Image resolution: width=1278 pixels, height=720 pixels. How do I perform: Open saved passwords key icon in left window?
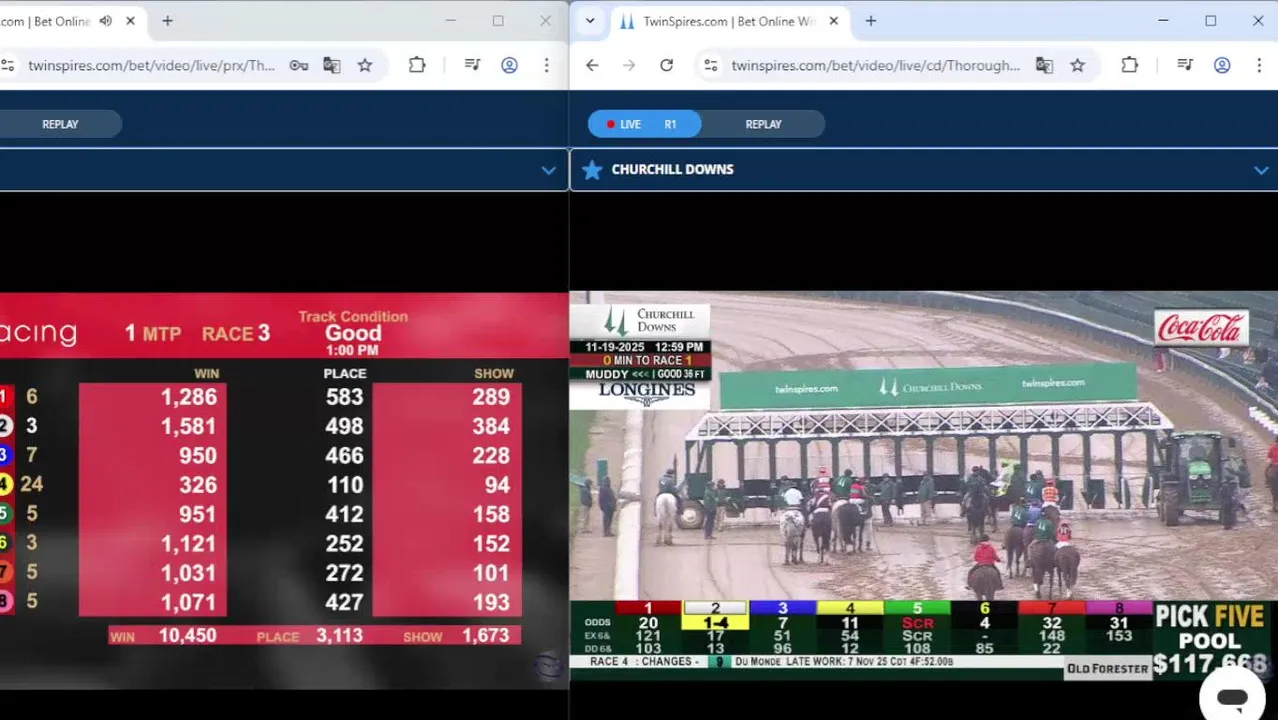tap(298, 65)
